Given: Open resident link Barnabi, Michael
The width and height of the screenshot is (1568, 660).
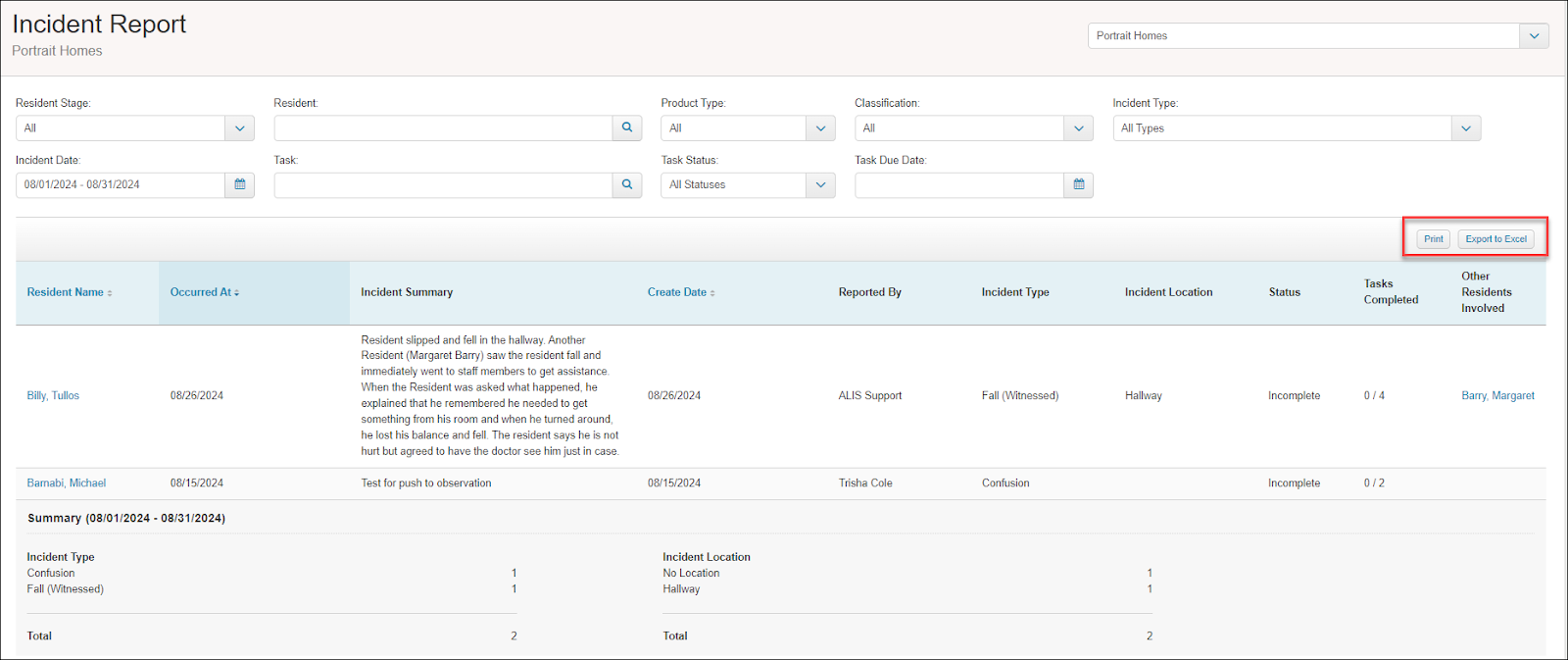Looking at the screenshot, I should (x=67, y=482).
